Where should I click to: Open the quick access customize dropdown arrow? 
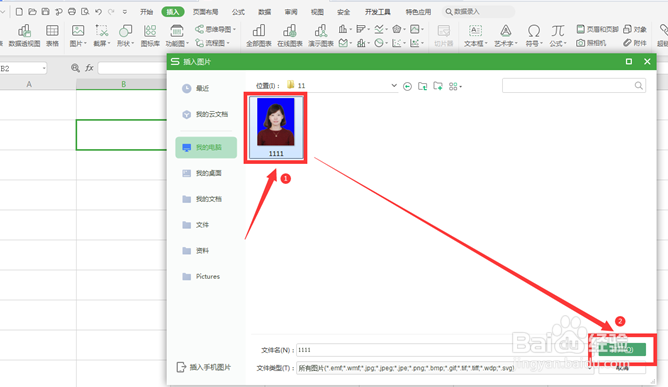124,12
